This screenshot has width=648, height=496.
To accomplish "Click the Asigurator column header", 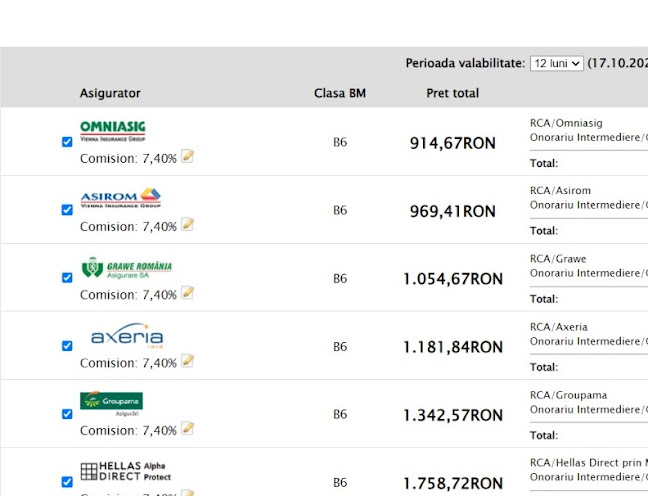I will point(110,93).
